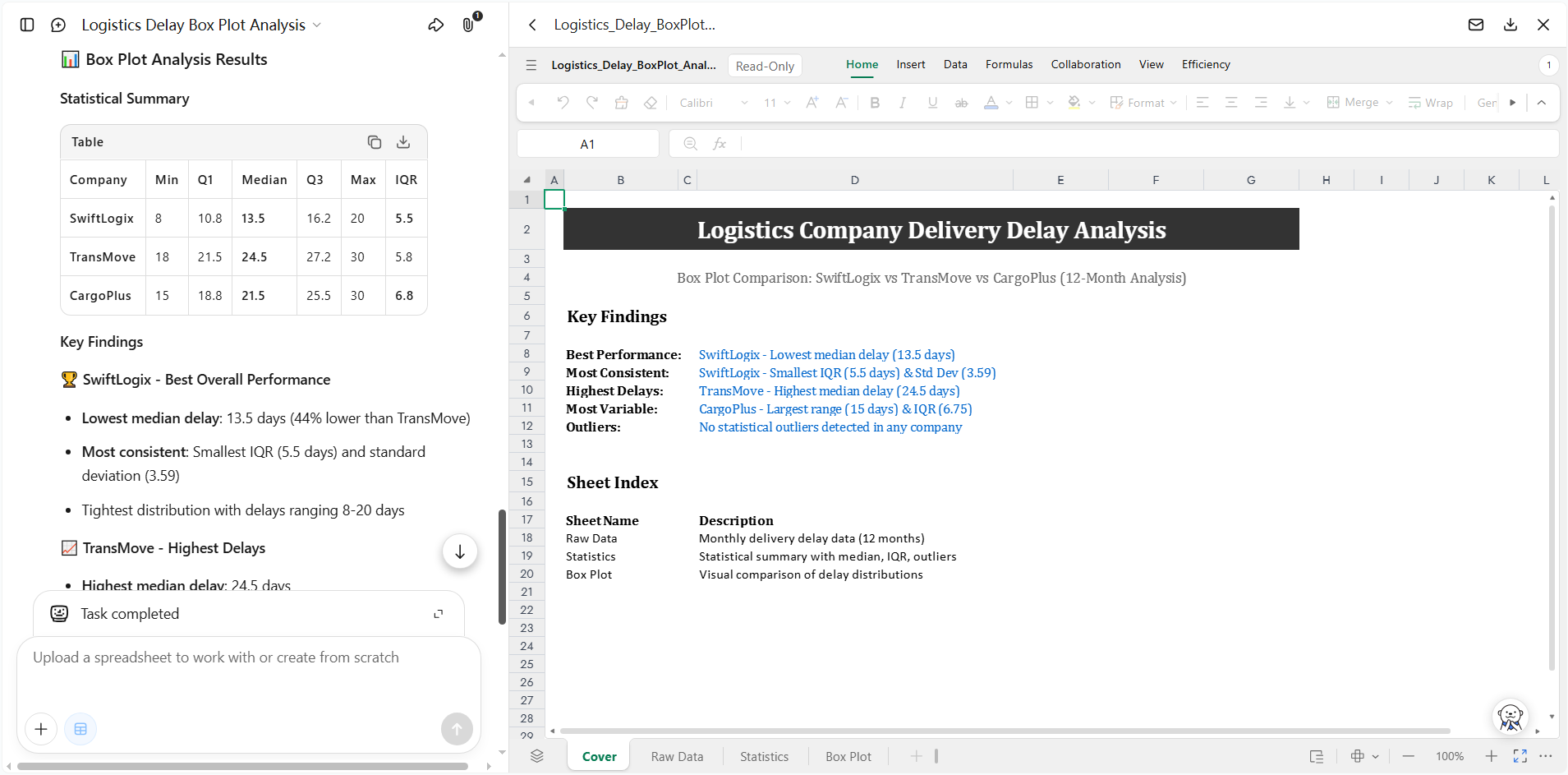The width and height of the screenshot is (1568, 775).
Task: Download the Statistical Summary table
Action: tap(403, 142)
